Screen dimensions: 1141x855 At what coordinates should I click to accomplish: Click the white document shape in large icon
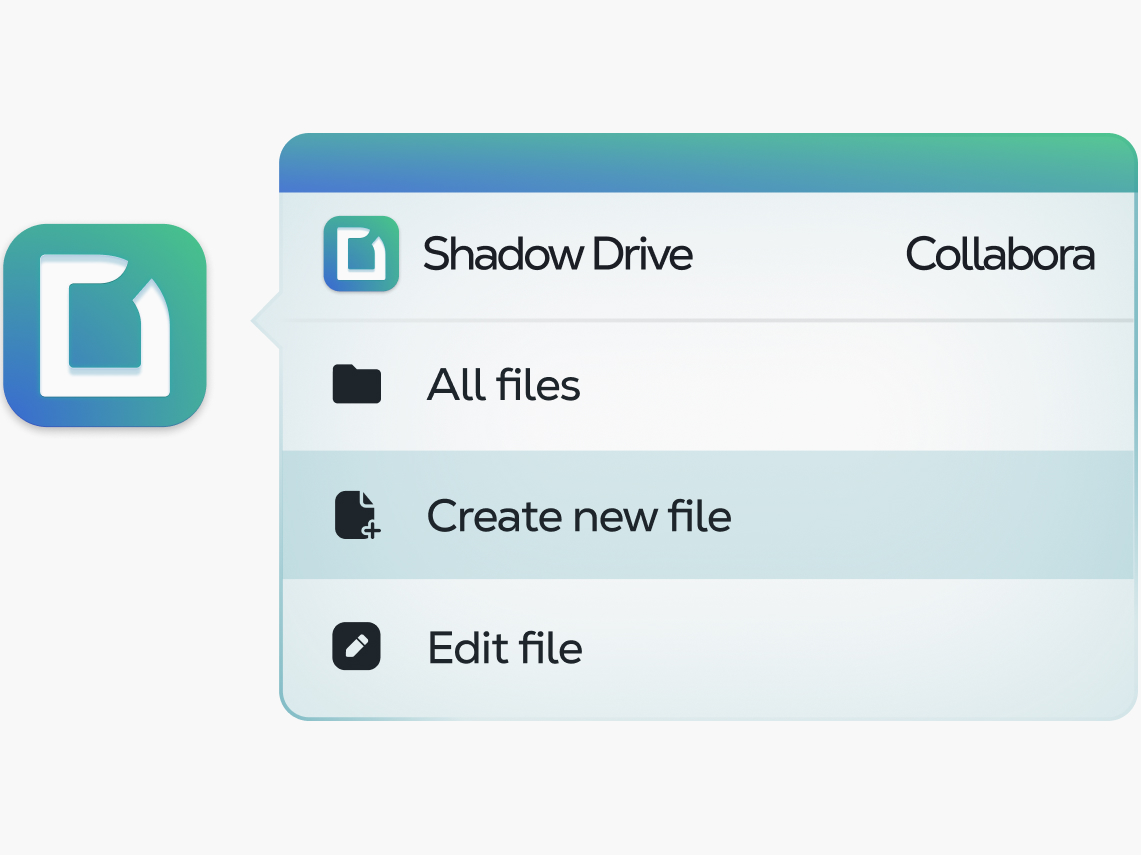pos(55,330)
